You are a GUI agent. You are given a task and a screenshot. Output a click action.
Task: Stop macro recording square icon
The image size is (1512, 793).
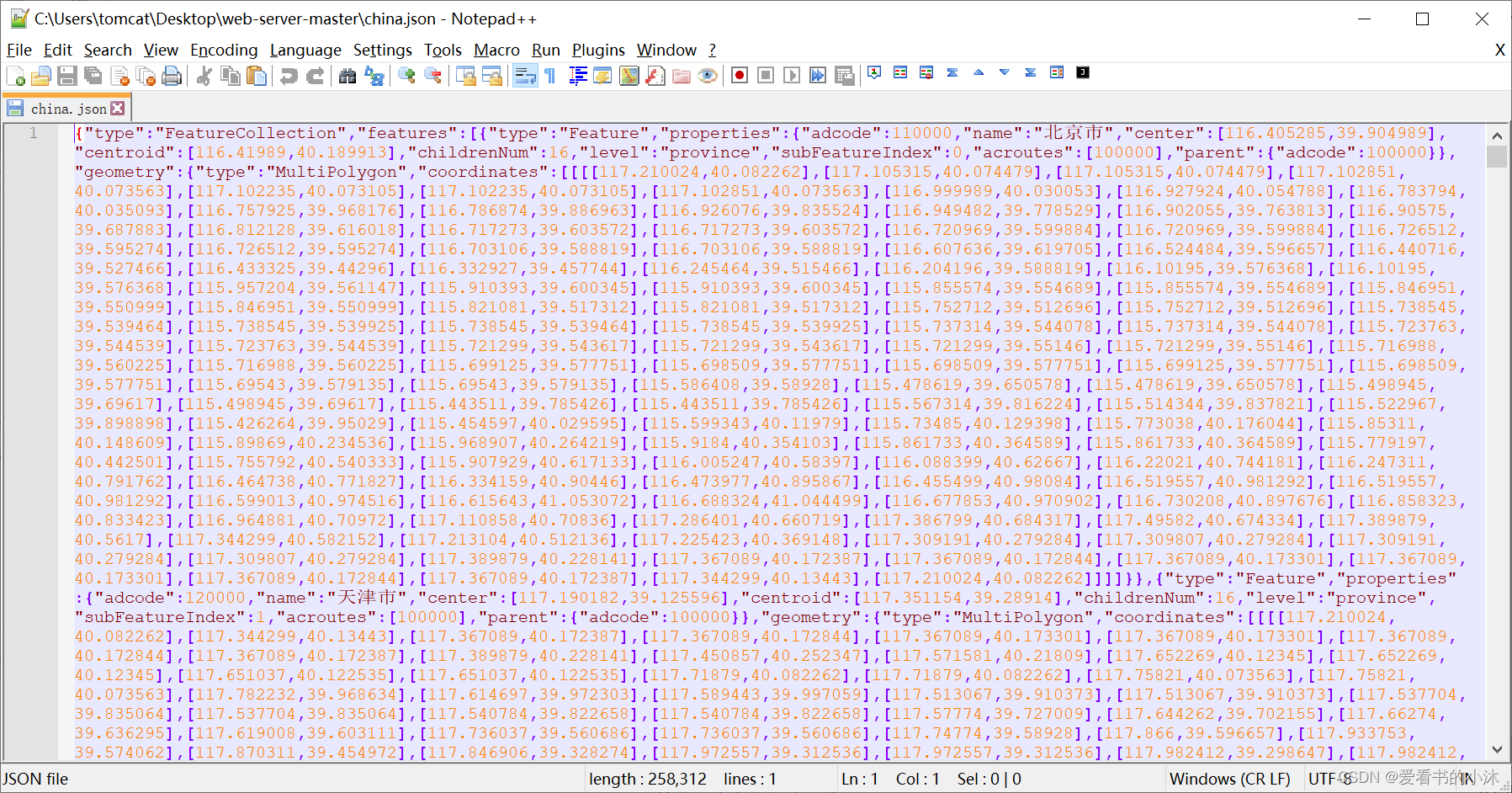coord(766,76)
